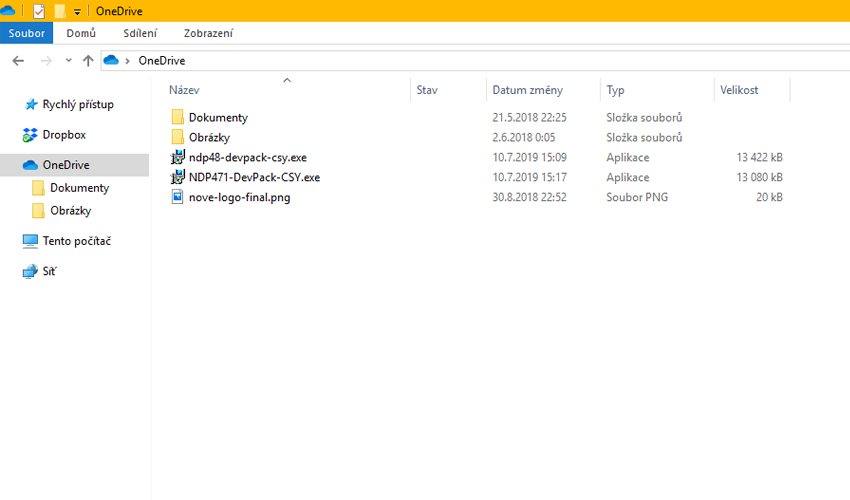Sort files by the Datum změny column
The height and width of the screenshot is (500, 850).
[x=527, y=90]
